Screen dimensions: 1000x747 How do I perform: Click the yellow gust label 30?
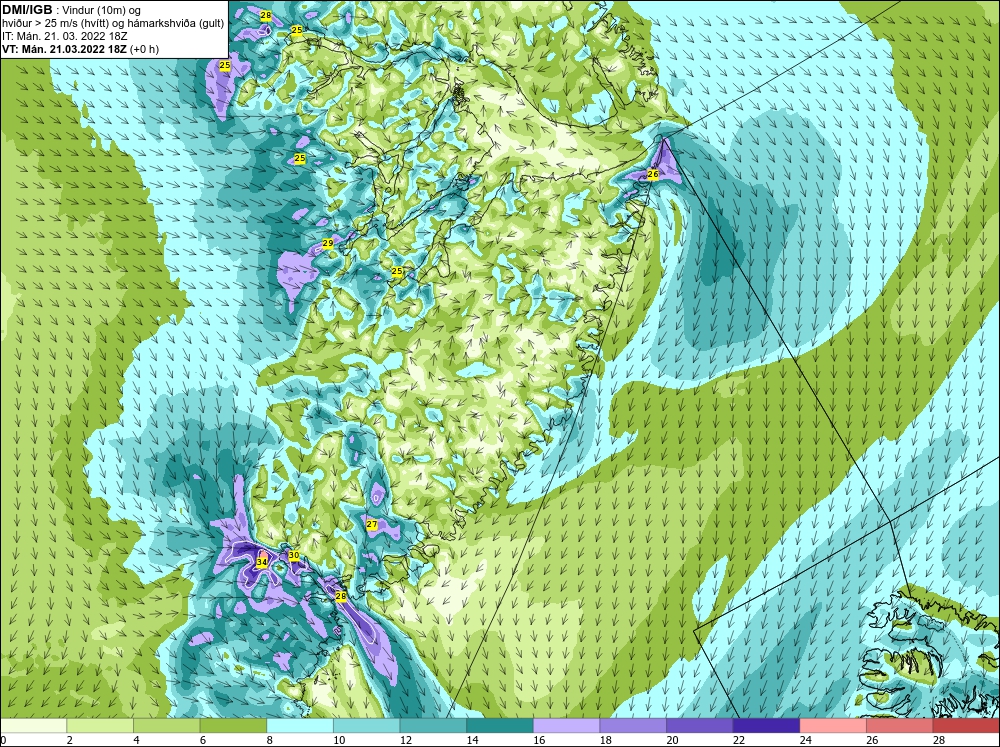tap(293, 555)
